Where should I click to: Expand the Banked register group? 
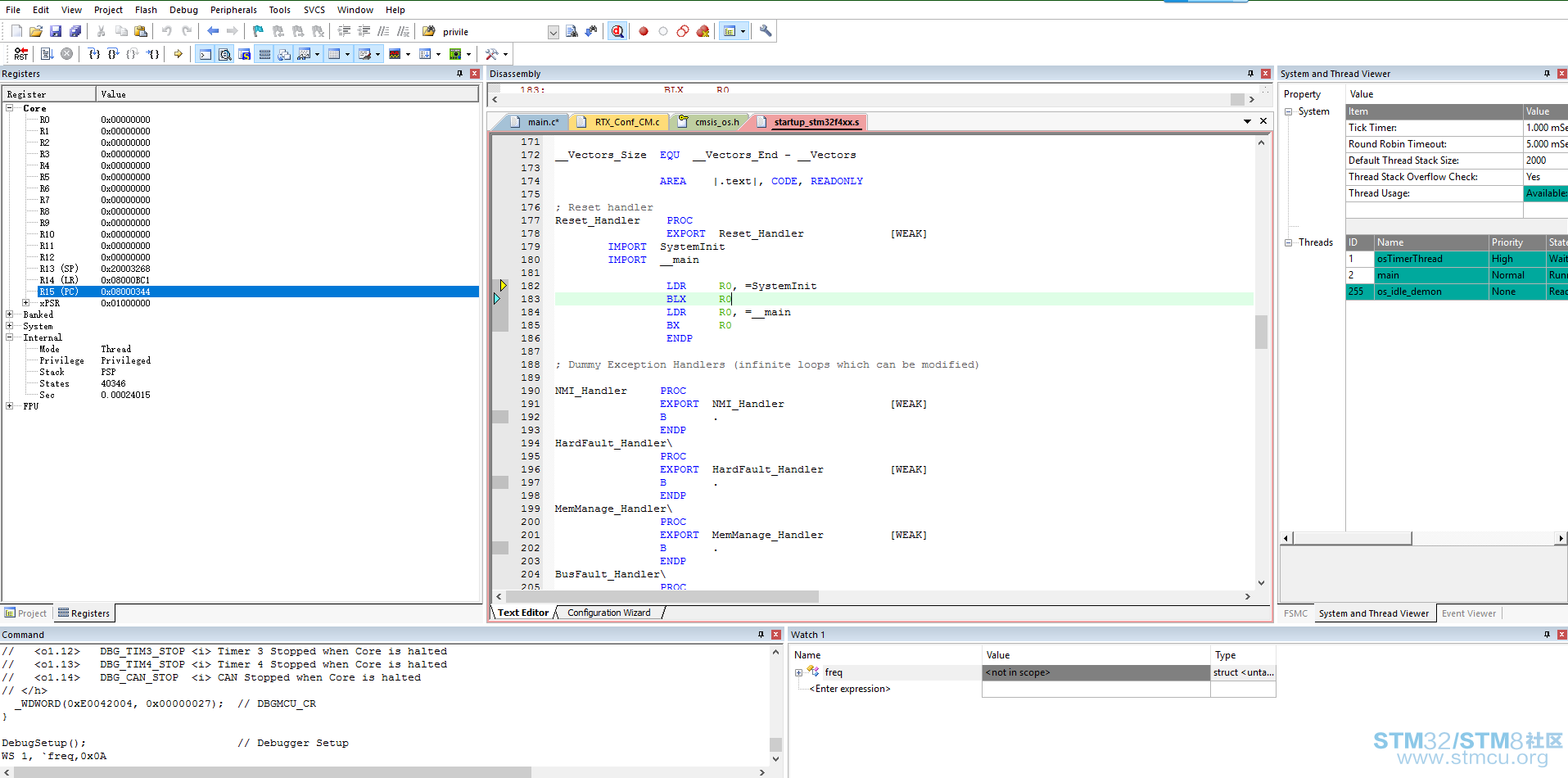click(10, 314)
